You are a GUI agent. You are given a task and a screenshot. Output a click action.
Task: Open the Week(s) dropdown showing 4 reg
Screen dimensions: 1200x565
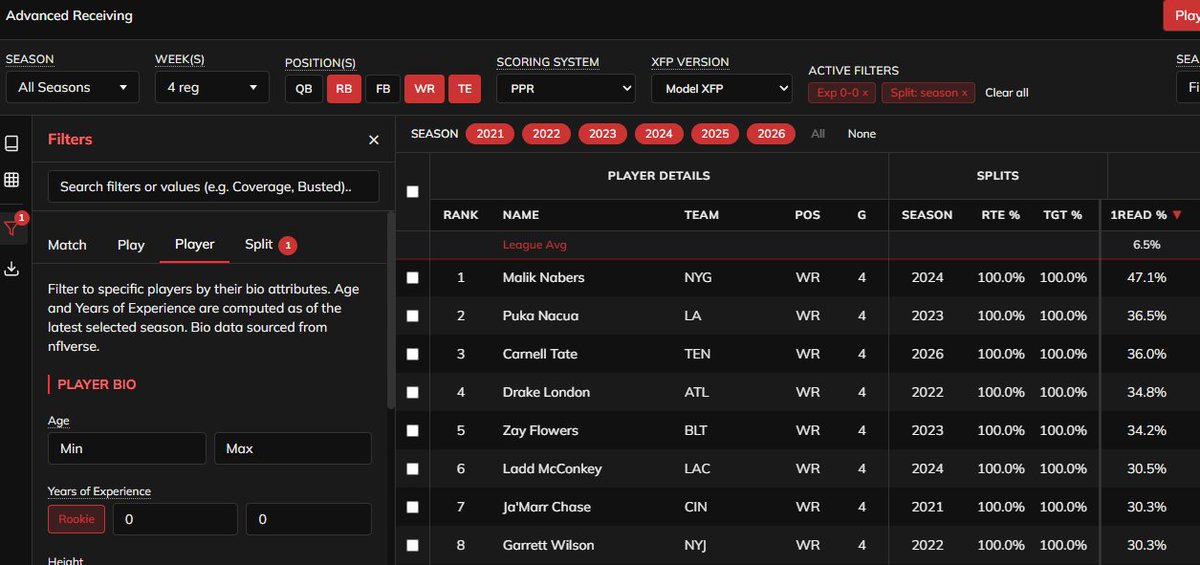click(212, 87)
